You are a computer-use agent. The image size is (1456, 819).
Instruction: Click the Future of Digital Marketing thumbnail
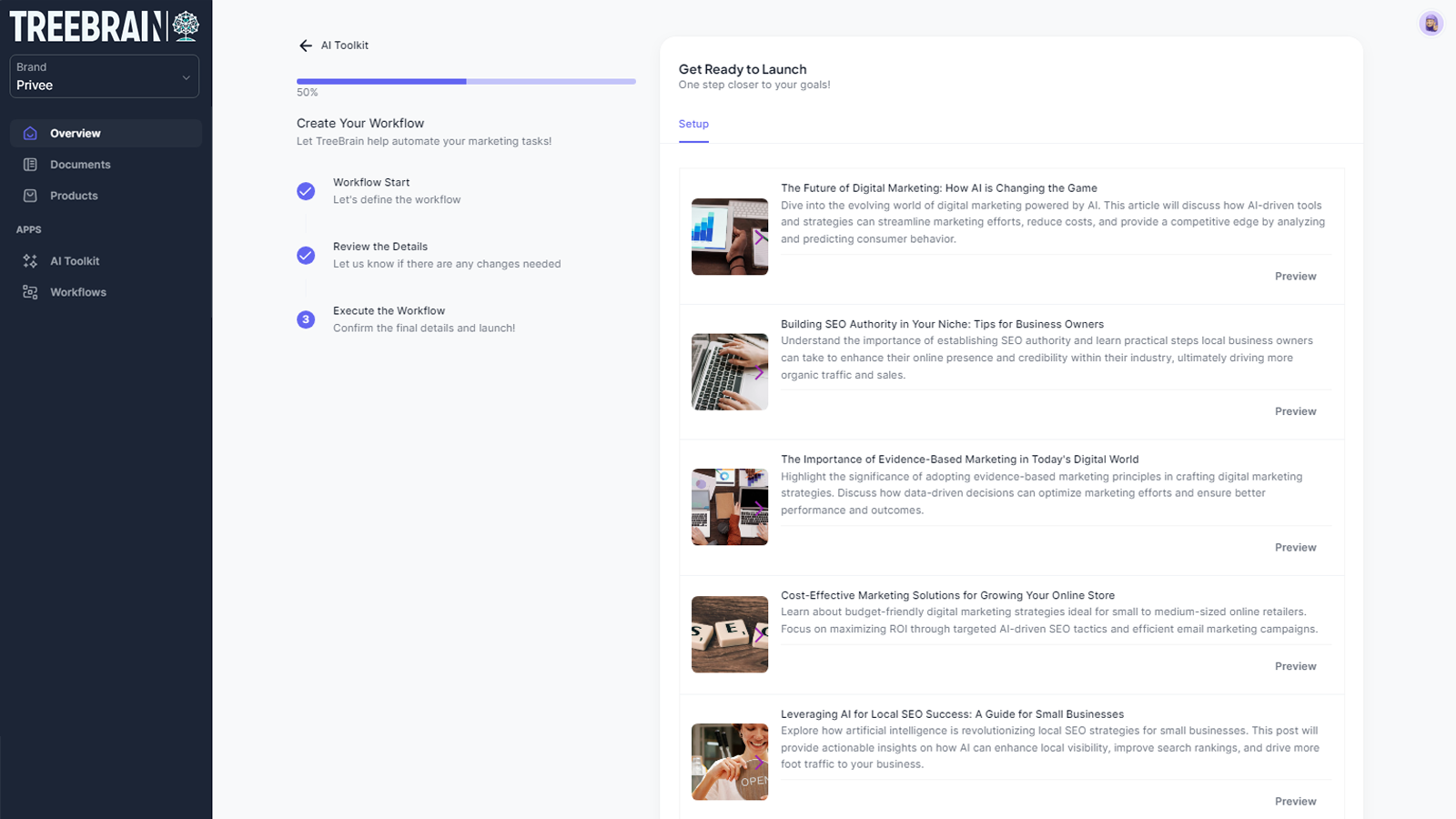click(730, 237)
